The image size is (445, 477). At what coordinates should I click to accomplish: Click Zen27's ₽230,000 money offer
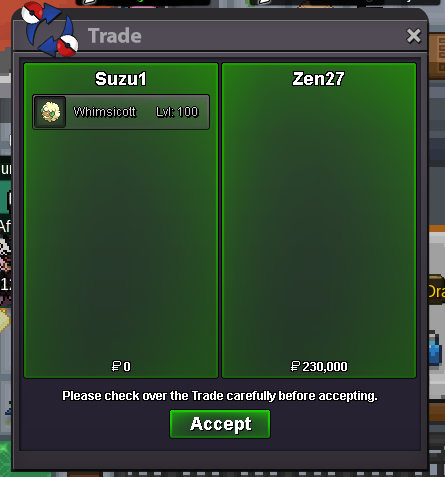[319, 366]
